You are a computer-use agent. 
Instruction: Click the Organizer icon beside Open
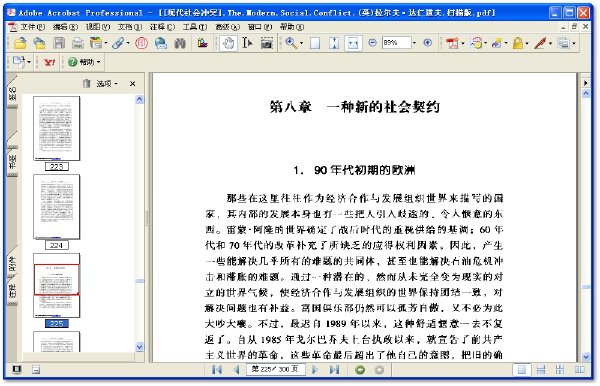click(39, 43)
